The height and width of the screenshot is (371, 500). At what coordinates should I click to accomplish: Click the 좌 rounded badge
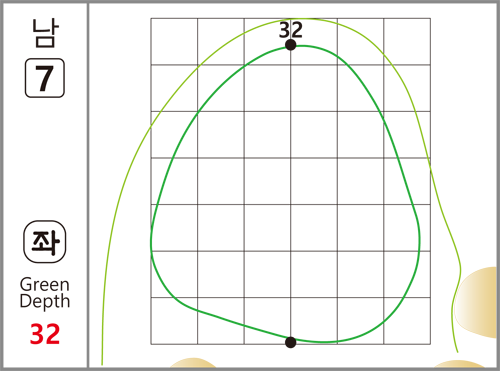[45, 242]
